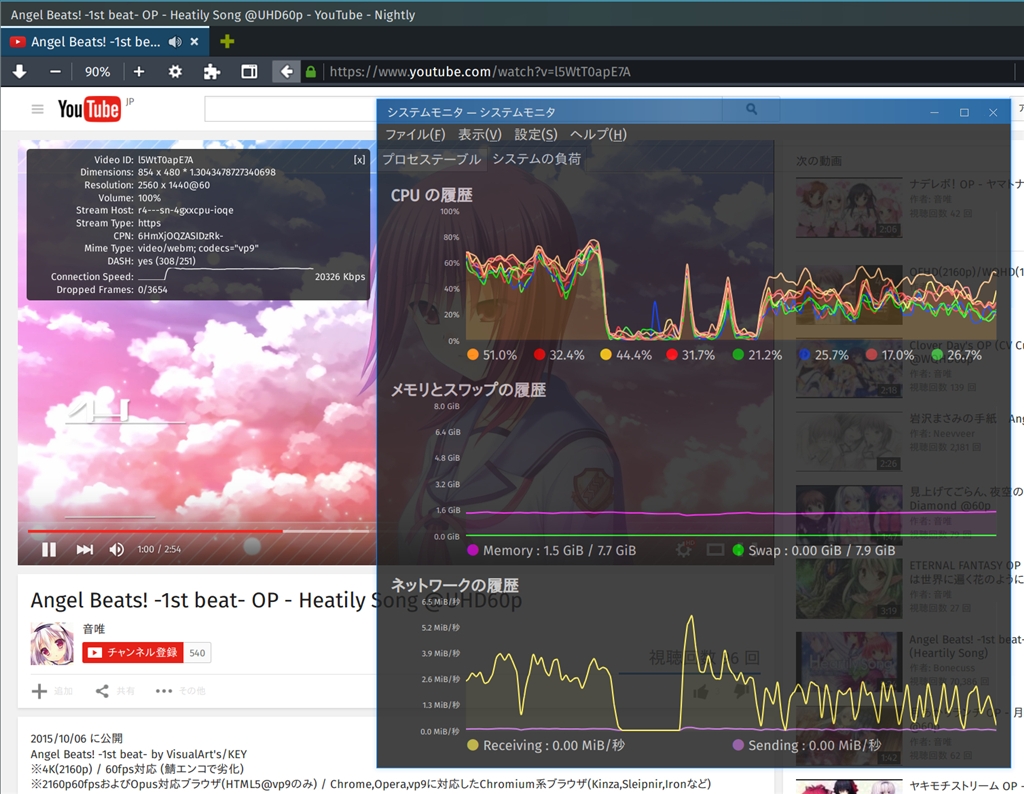1024x794 pixels.
Task: Click the Connection Speed 20326 Kbps value
Action: pos(340,277)
